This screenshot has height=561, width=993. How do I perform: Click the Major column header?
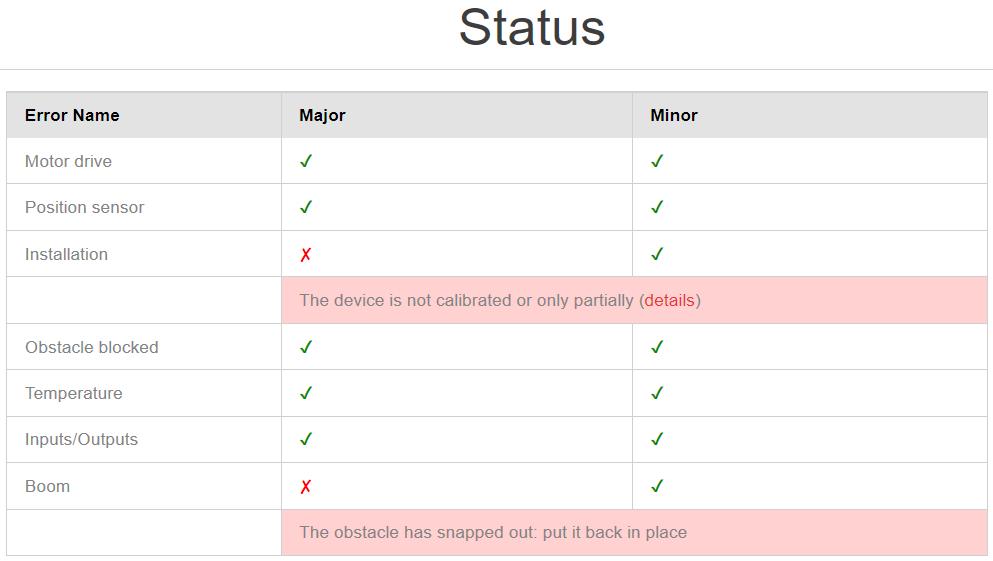pyautogui.click(x=322, y=115)
